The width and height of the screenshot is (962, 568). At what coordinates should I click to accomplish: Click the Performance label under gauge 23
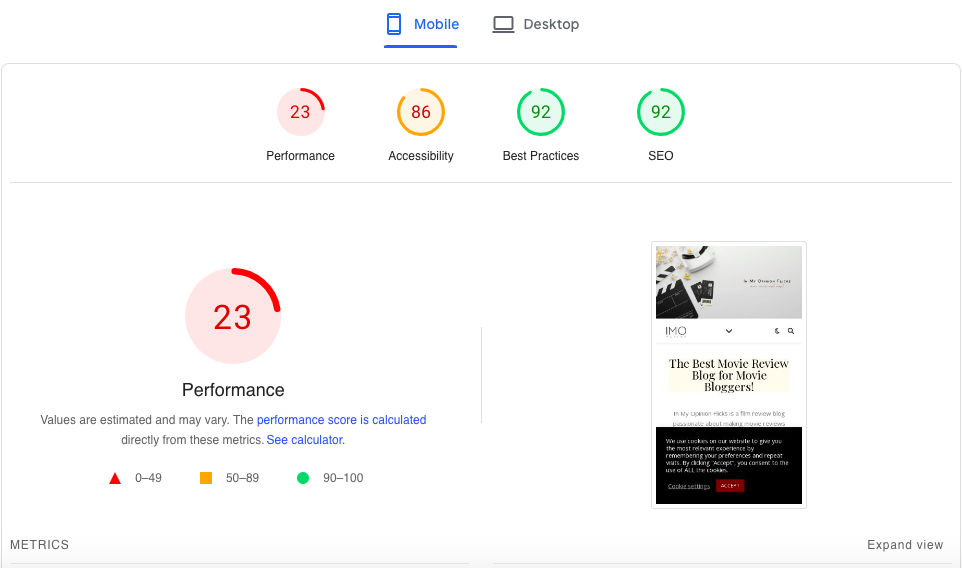[x=300, y=156]
